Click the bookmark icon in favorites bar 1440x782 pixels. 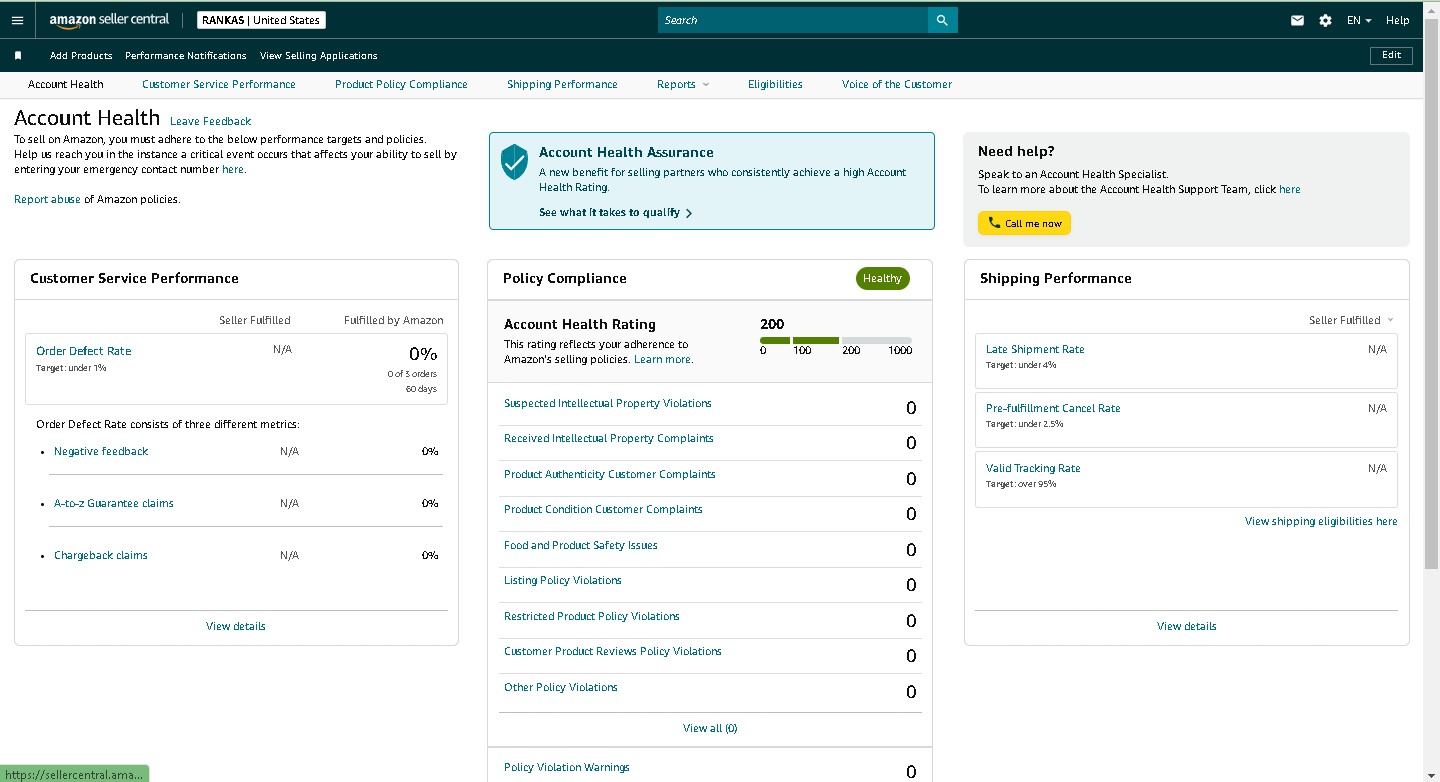[18, 56]
